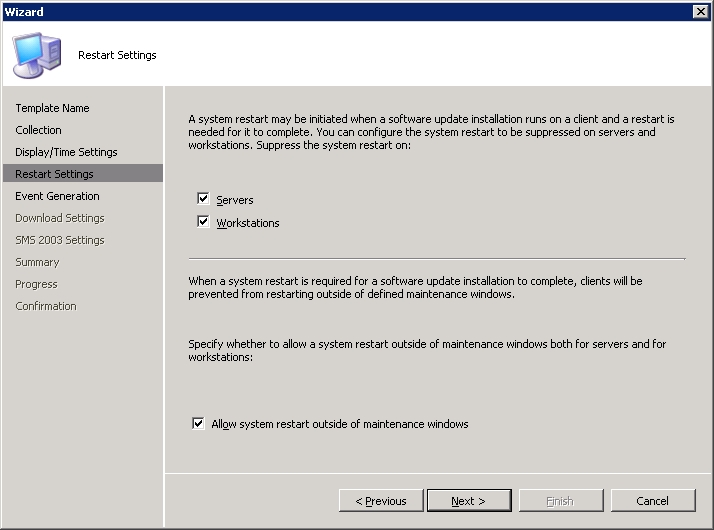Click the Servers checkbox label text

[x=235, y=200]
